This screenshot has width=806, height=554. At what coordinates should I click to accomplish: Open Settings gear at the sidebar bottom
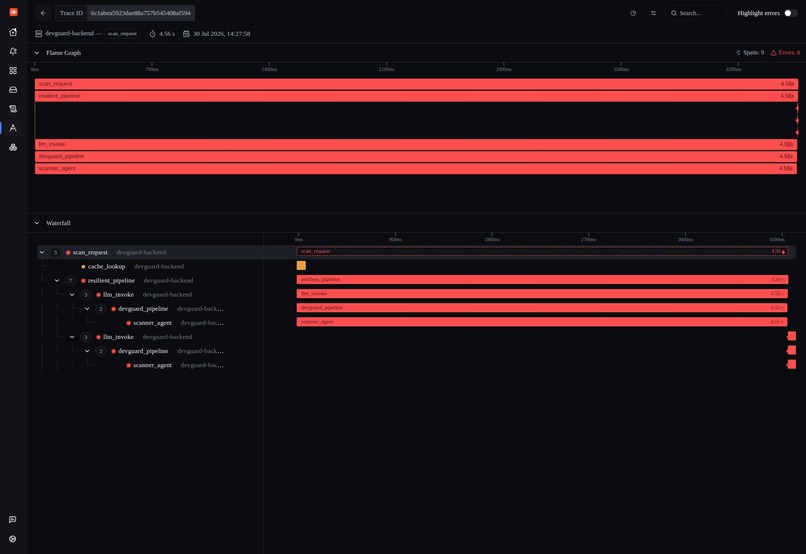point(13,539)
